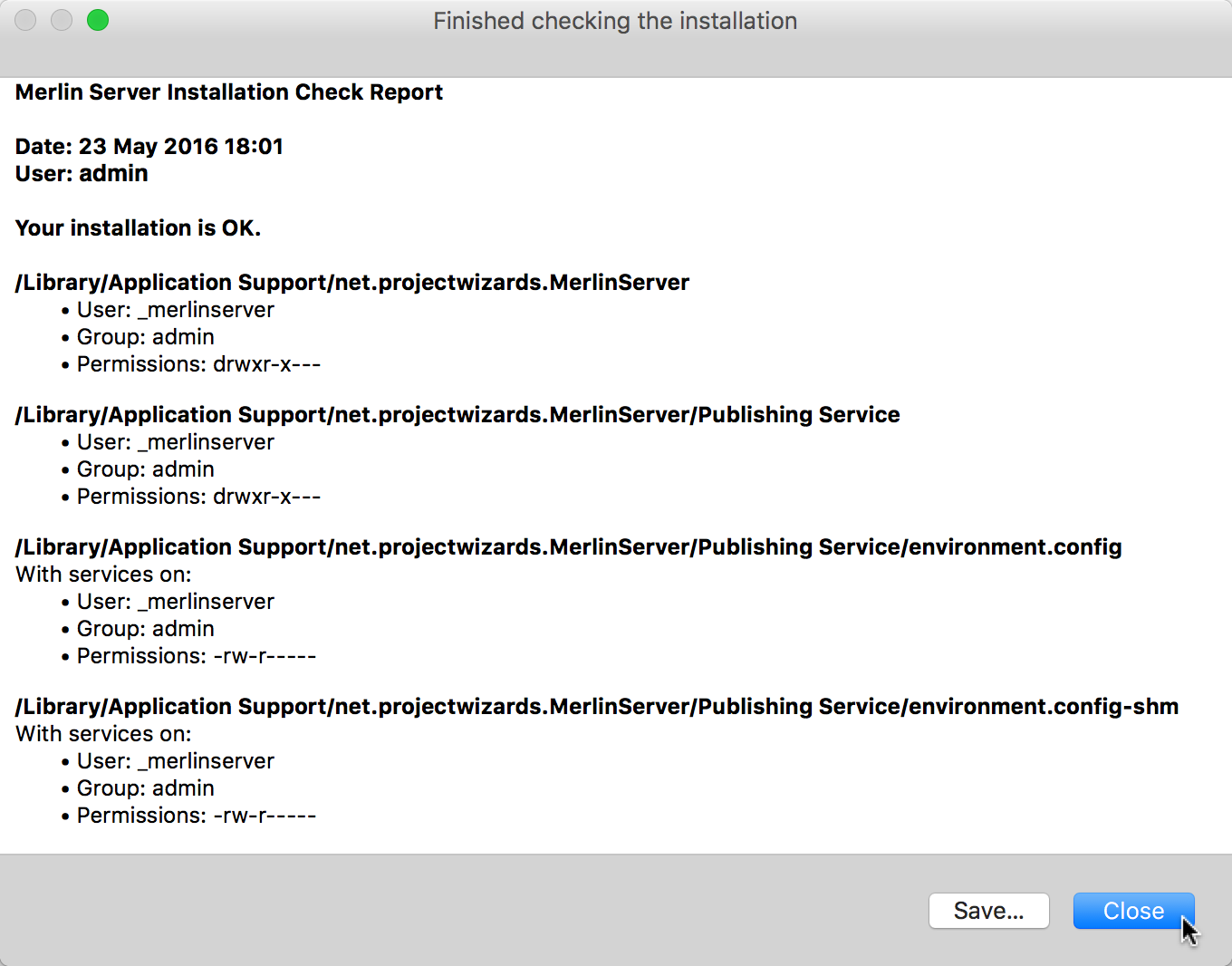
Task: Click the path heading ending in net.projectwizards.MerlinServer
Action: (x=352, y=283)
